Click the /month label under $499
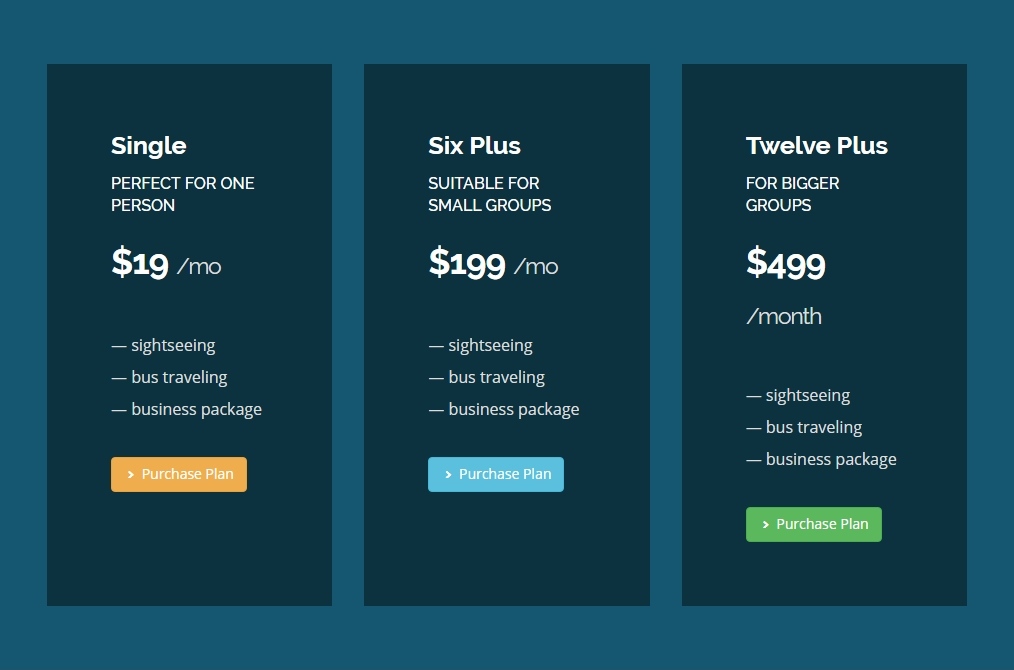The width and height of the screenshot is (1014, 670). click(784, 317)
